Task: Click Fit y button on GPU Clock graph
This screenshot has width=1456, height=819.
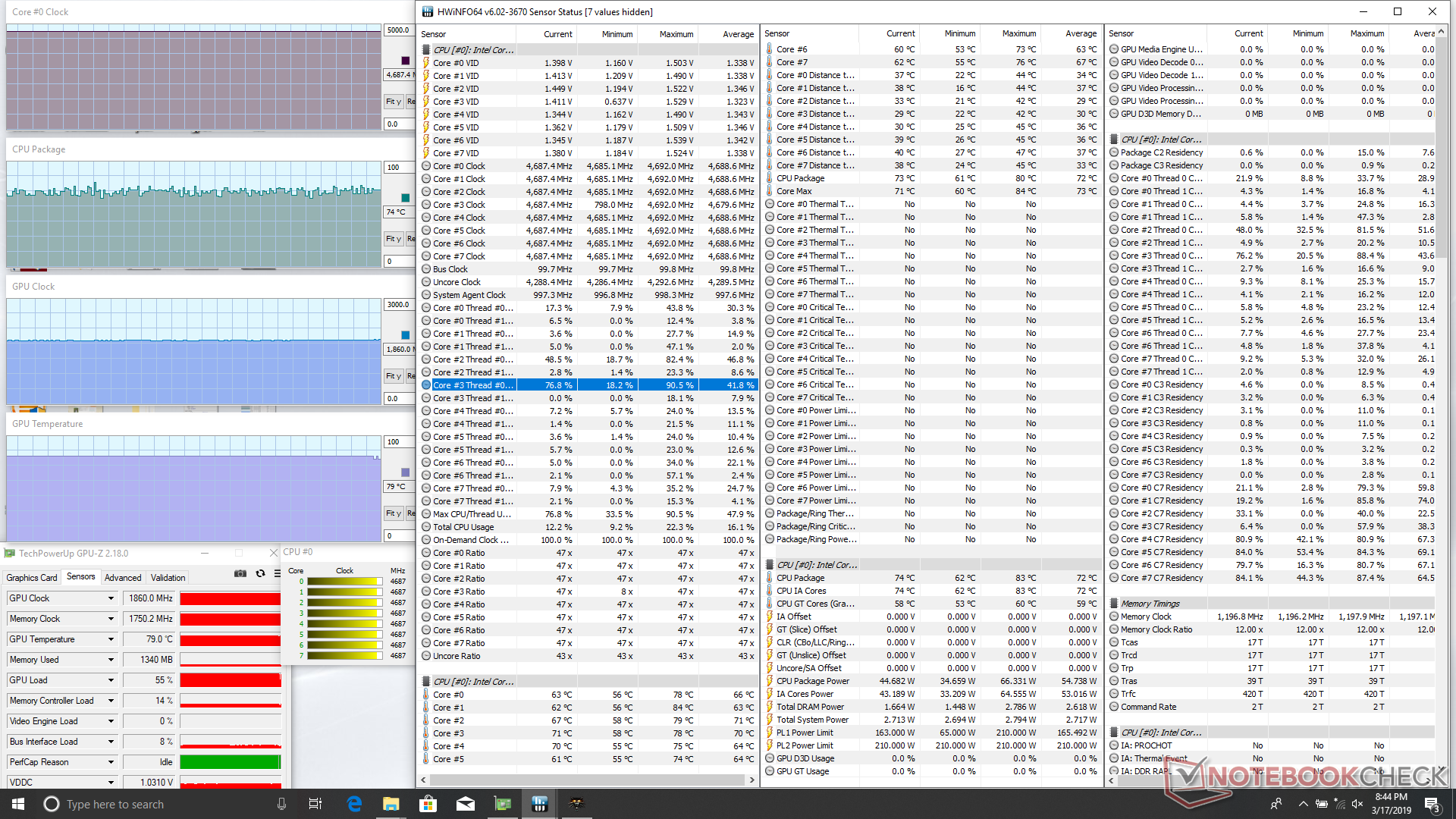Action: pyautogui.click(x=393, y=376)
